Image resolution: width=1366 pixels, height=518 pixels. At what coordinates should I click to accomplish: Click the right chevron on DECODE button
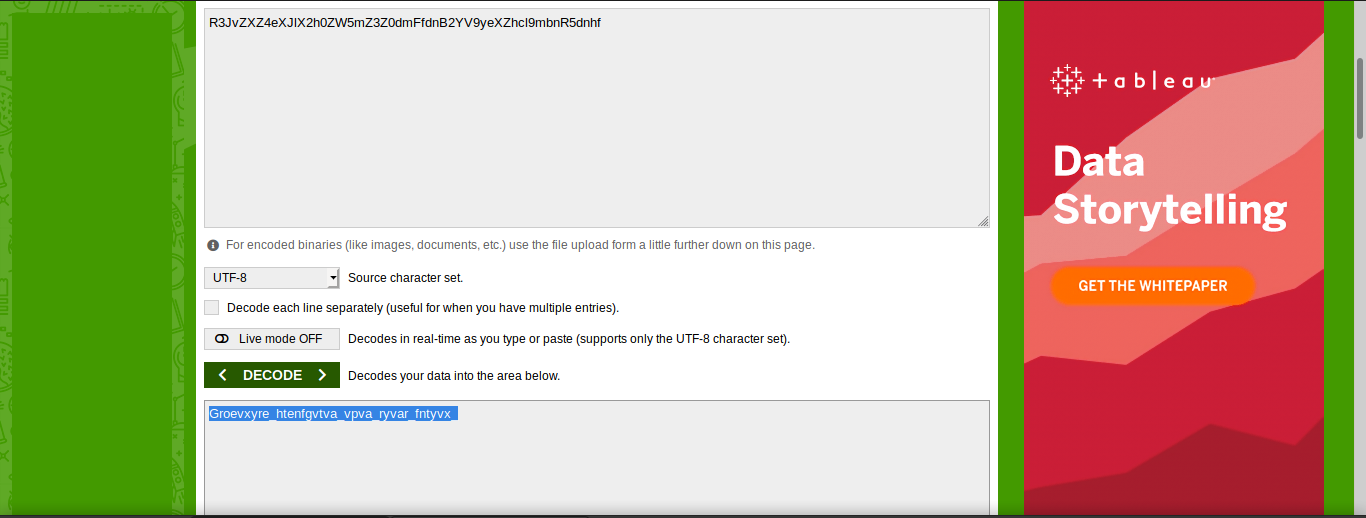click(322, 375)
